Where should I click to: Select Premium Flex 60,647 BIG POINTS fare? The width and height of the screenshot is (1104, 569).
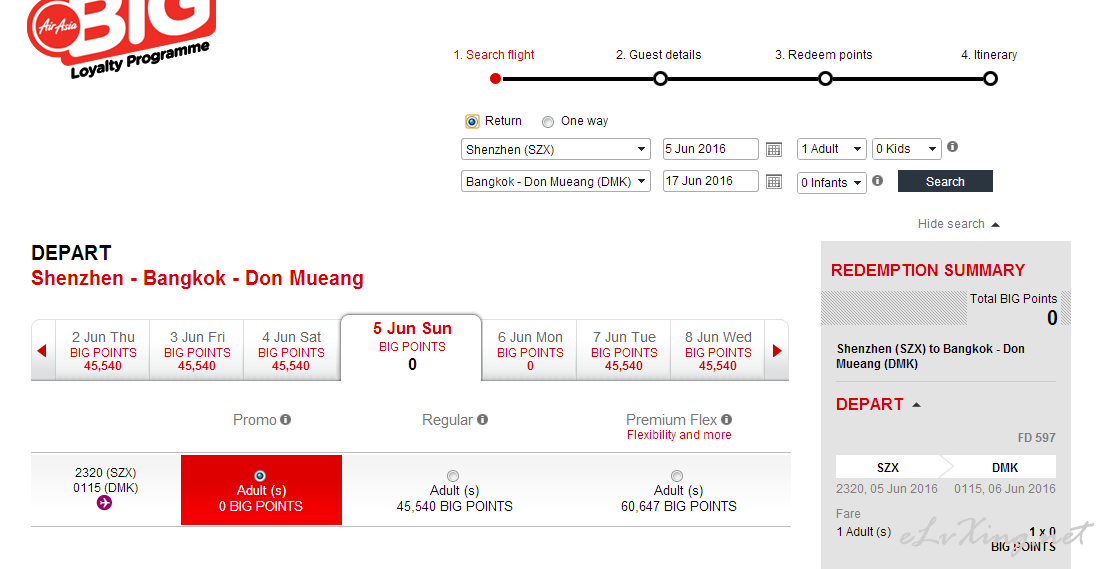(677, 476)
